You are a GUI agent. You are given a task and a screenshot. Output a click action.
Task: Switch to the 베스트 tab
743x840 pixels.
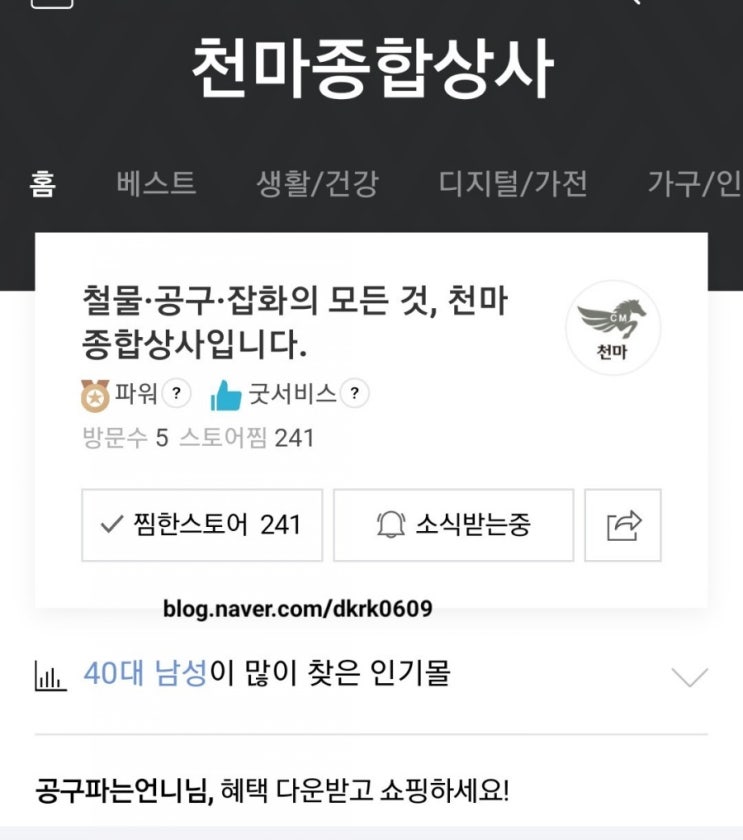click(x=156, y=183)
